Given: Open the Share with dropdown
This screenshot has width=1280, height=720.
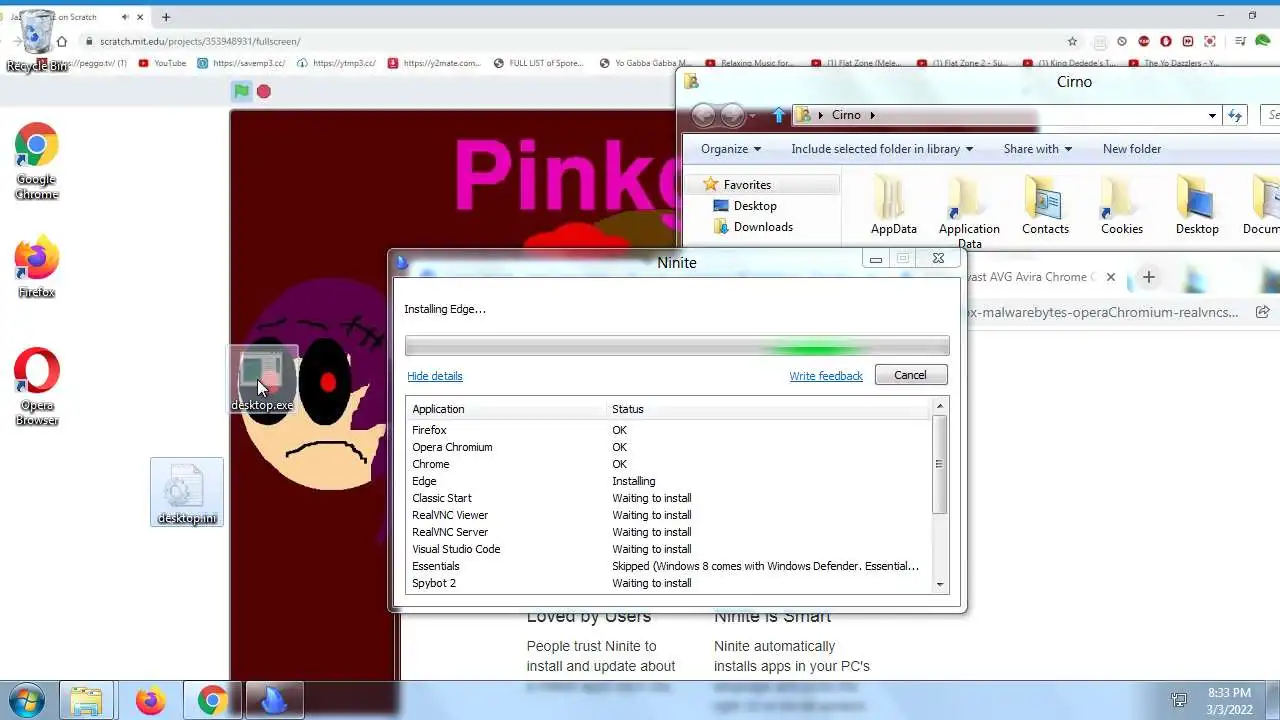Looking at the screenshot, I should pos(1038,149).
